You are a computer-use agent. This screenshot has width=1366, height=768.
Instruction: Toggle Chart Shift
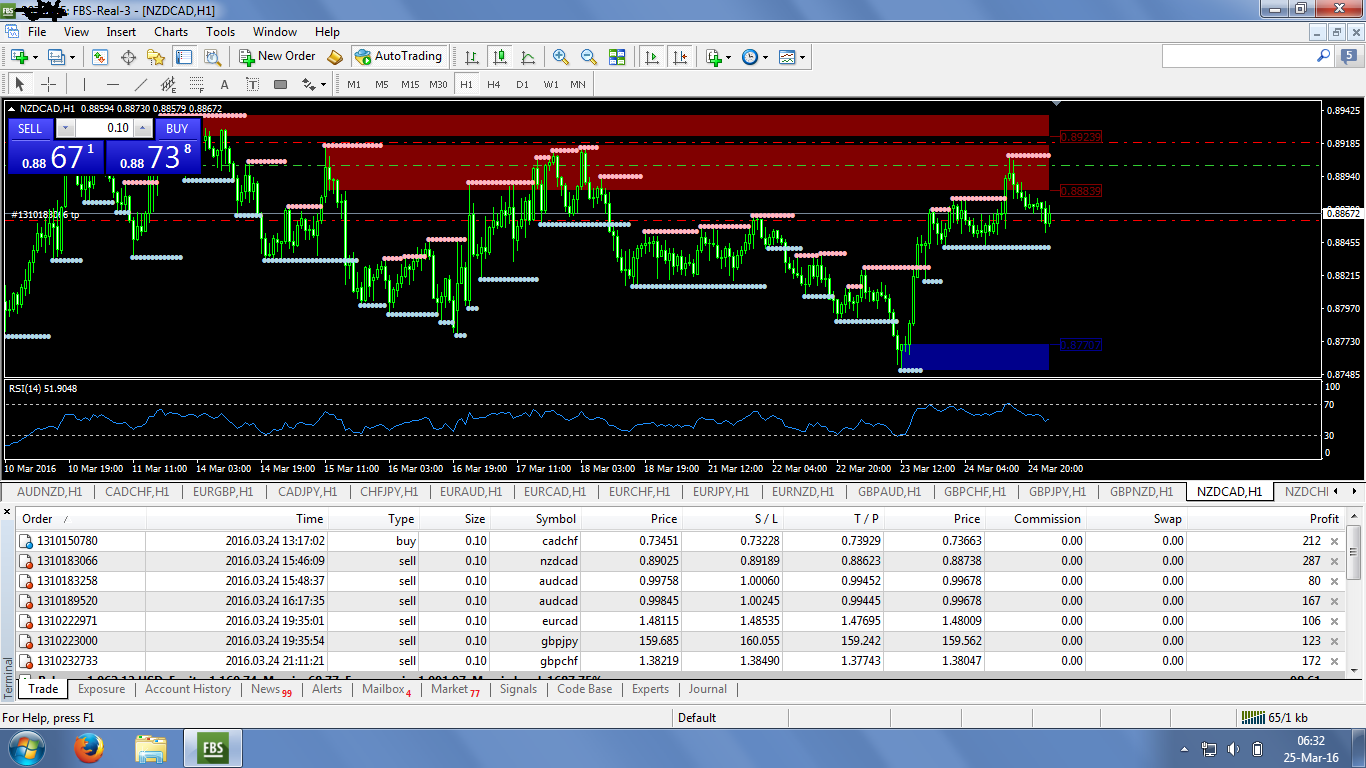pos(680,57)
